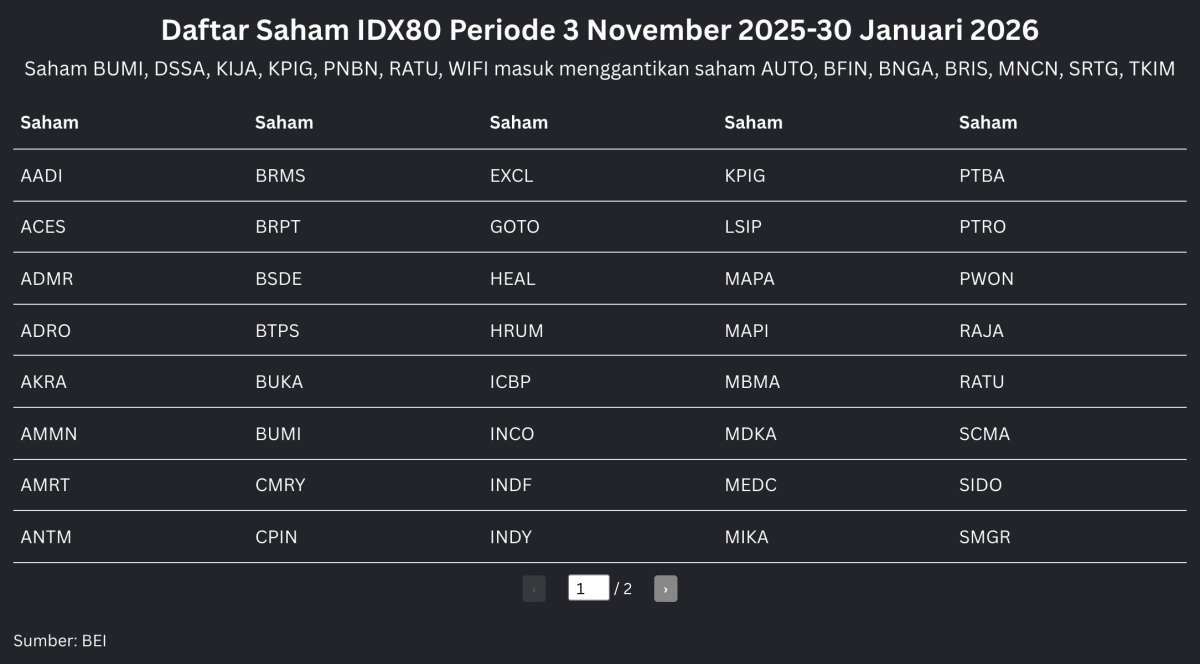Select the CPIN ticker cell

click(276, 537)
